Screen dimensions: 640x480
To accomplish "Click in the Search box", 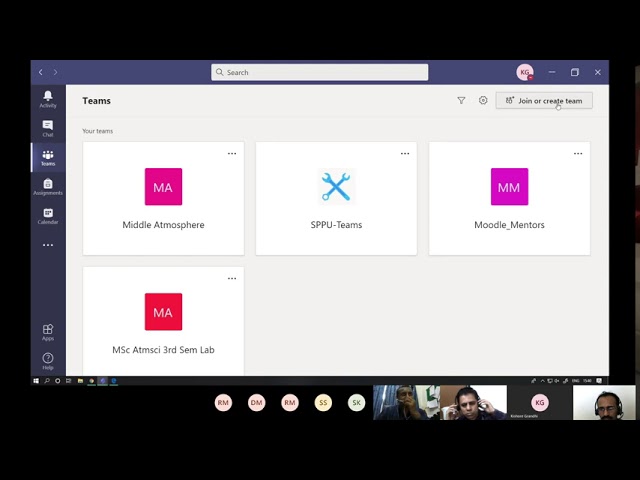I will (x=320, y=72).
